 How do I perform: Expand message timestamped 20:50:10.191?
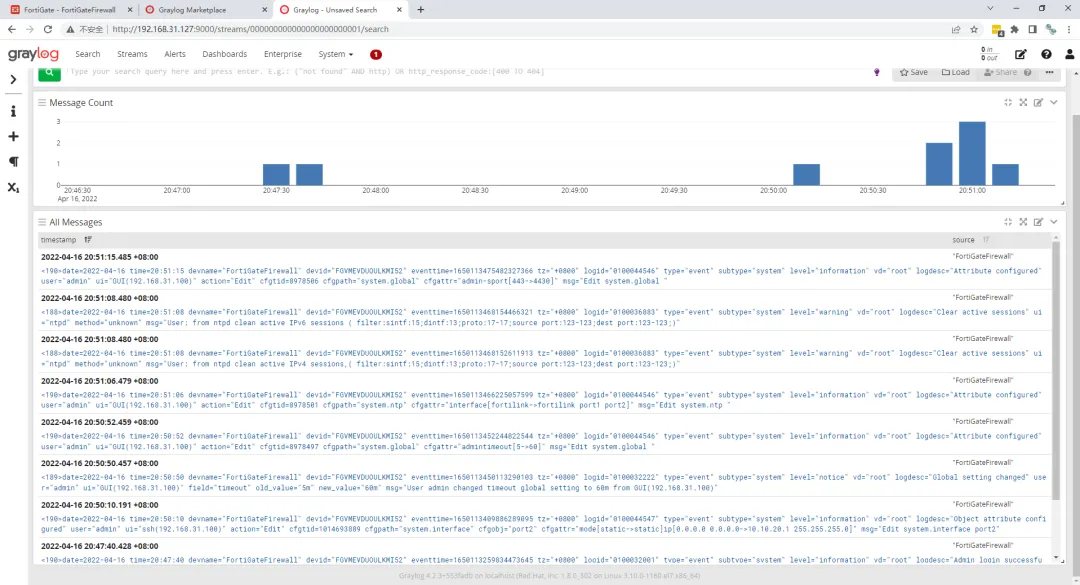click(99, 505)
